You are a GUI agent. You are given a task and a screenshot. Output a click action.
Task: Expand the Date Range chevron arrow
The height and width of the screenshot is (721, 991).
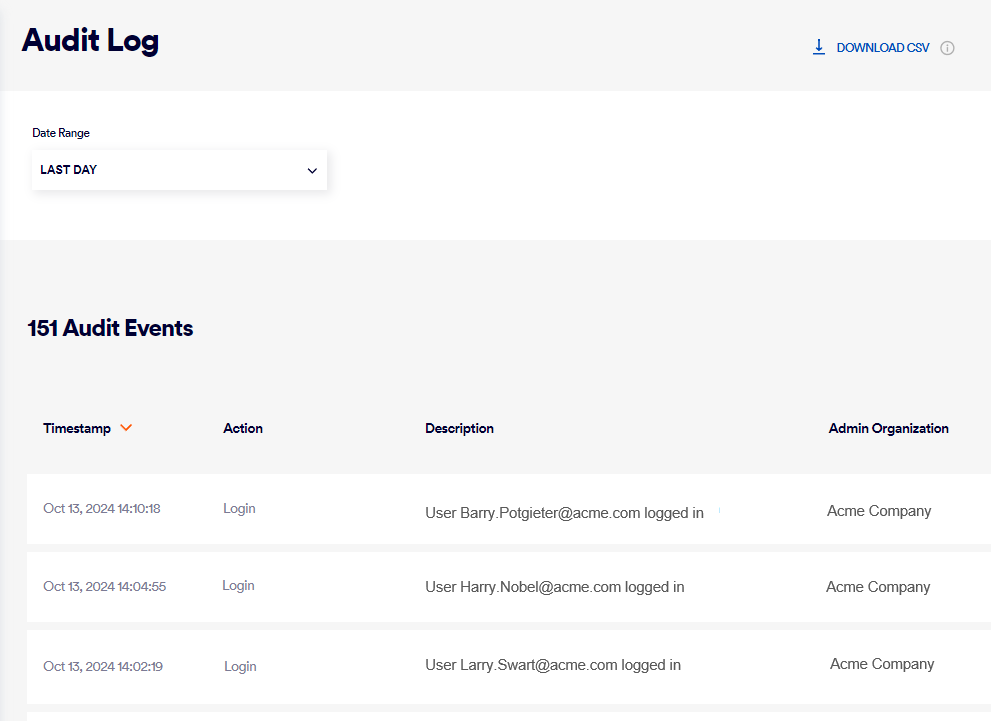tap(312, 171)
